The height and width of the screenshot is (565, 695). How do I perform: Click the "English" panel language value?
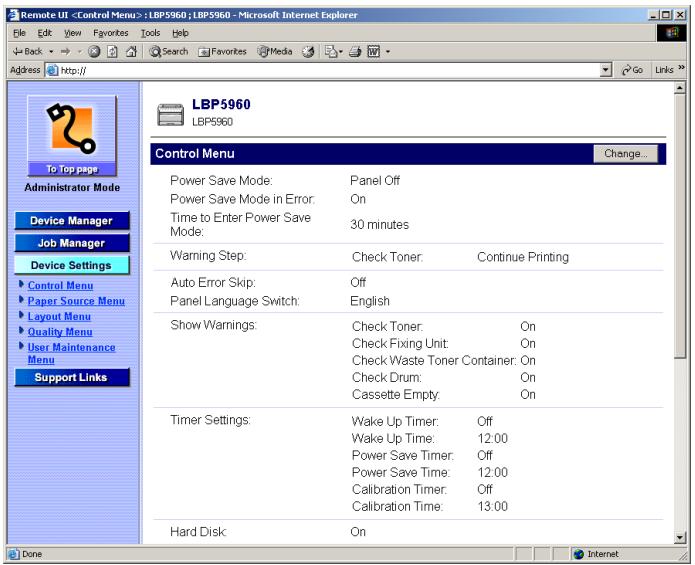coord(370,301)
